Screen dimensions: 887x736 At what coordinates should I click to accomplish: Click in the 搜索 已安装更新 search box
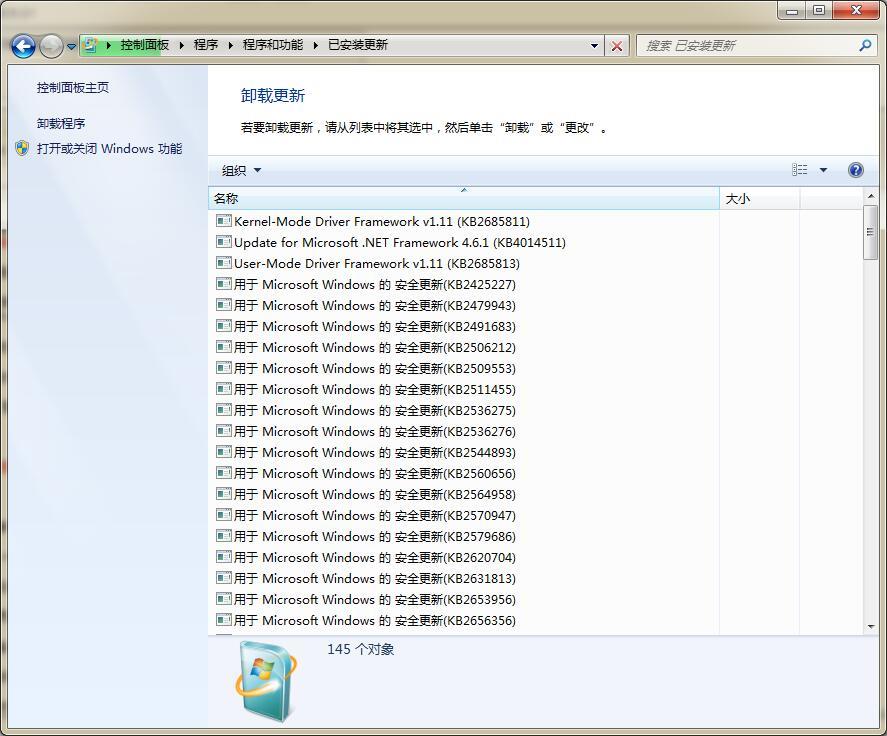click(745, 45)
